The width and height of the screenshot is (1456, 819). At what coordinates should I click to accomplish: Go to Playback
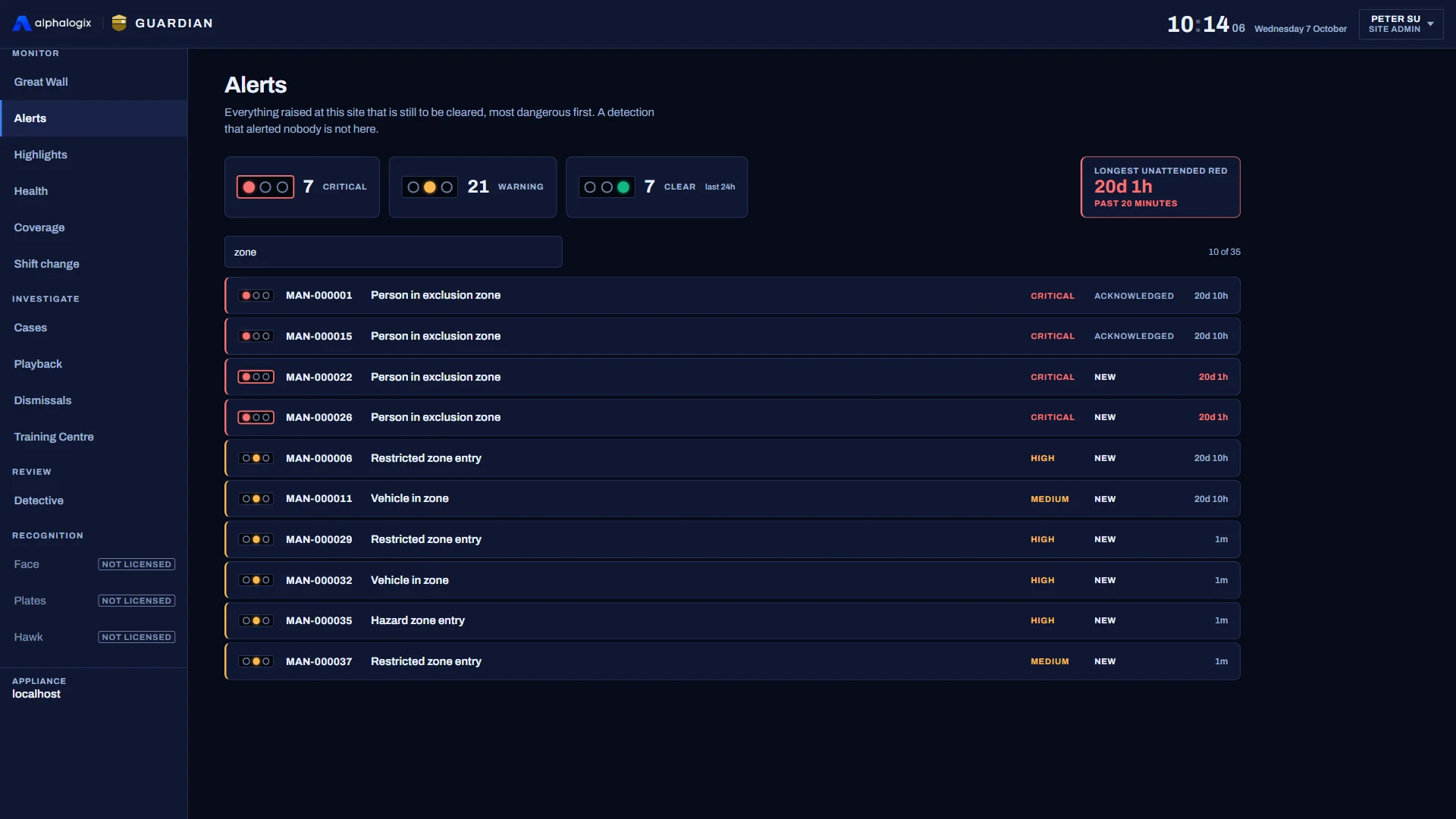point(94,364)
